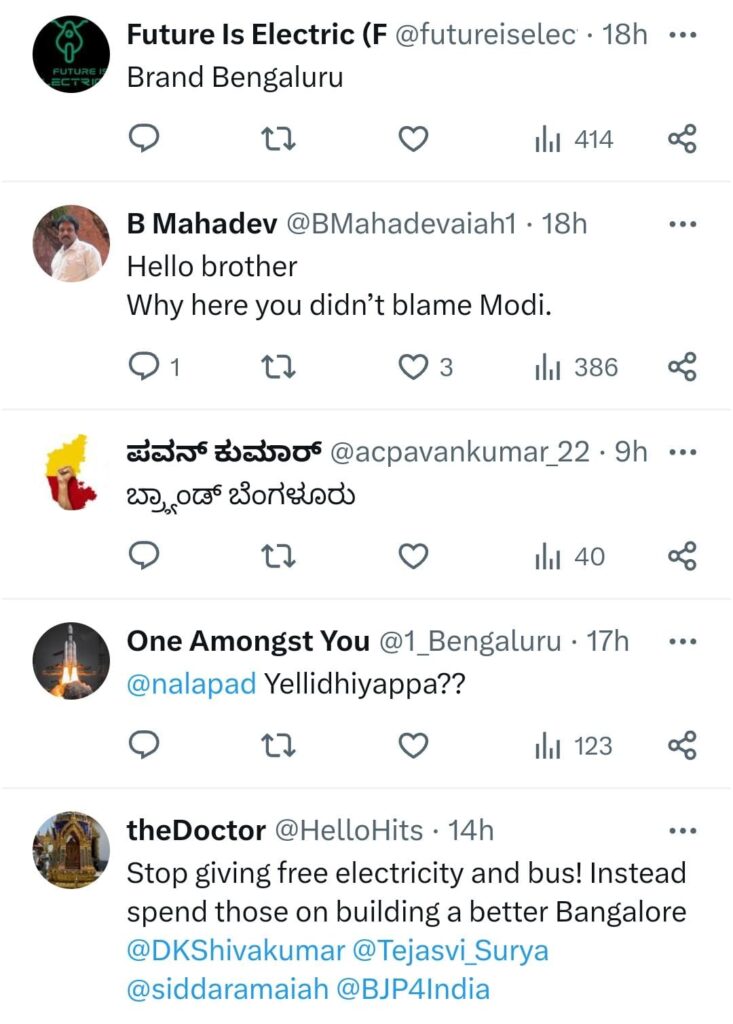Like B Mahadev's tweet
Image resolution: width=733 pixels, height=1024 pixels.
pyautogui.click(x=413, y=368)
